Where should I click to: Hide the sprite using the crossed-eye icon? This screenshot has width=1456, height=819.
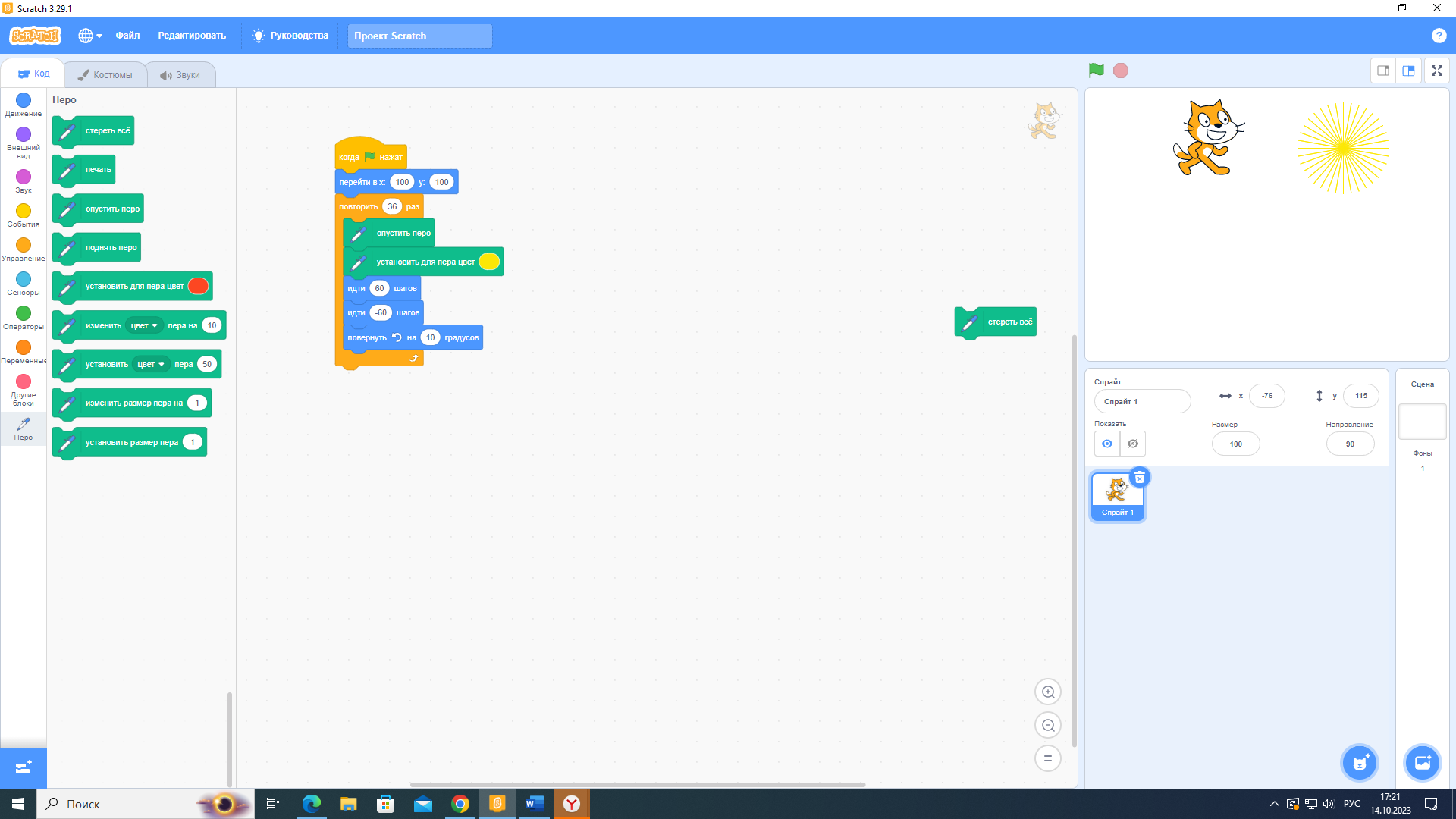tap(1133, 444)
